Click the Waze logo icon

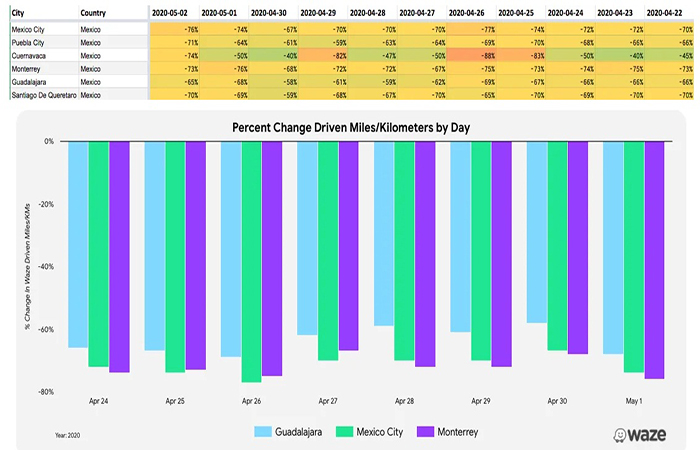click(x=622, y=436)
